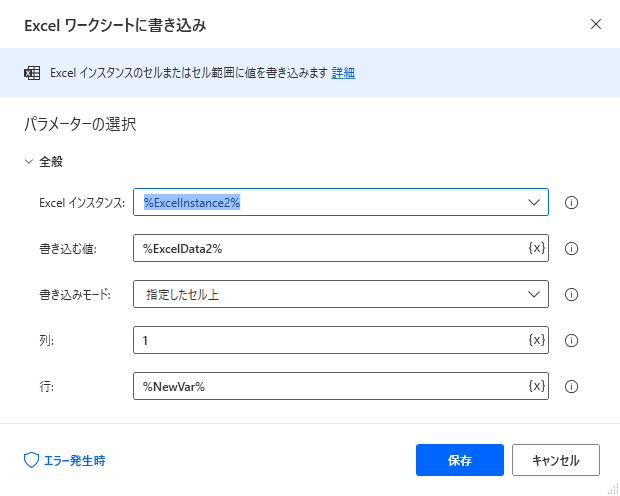
Task: Click the 保存 button
Action: 460,460
